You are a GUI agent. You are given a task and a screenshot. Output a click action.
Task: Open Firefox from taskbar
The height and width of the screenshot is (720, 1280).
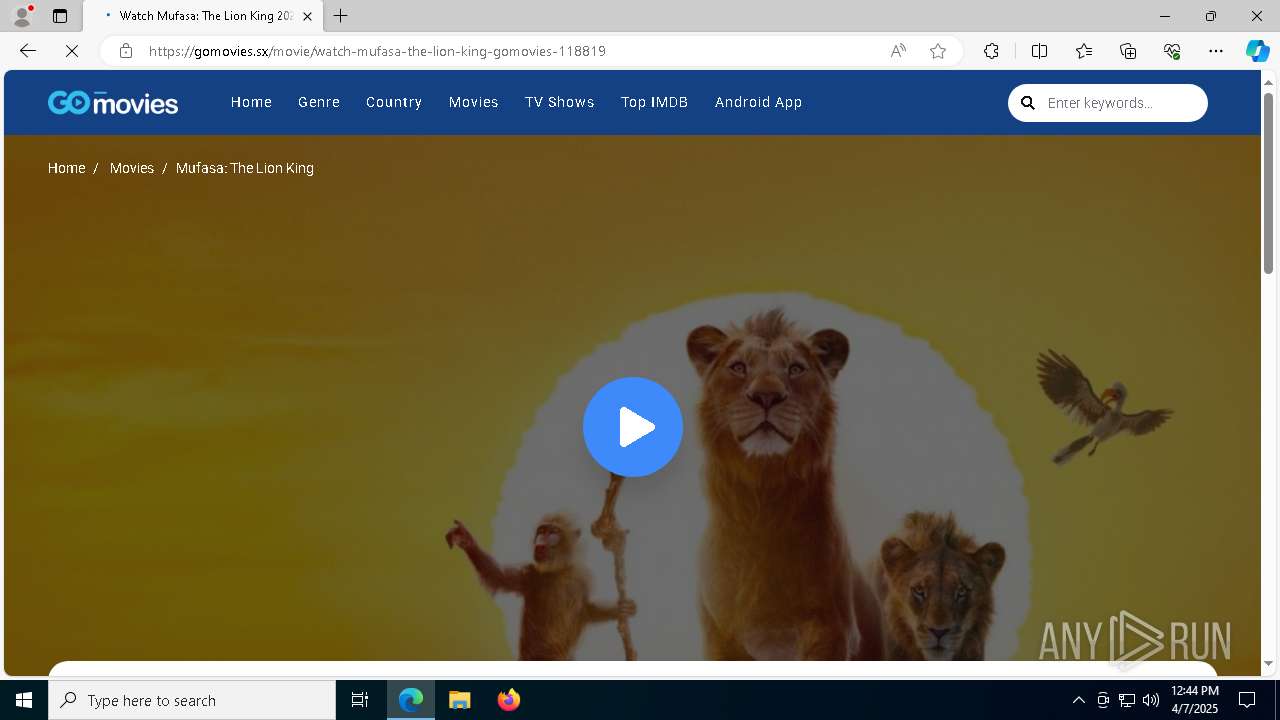tap(509, 700)
